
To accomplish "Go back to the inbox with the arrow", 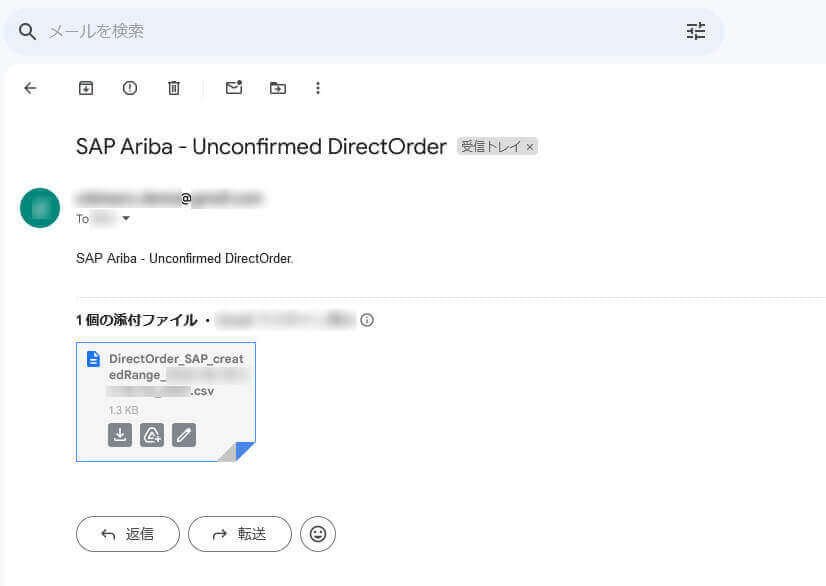I will [31, 88].
